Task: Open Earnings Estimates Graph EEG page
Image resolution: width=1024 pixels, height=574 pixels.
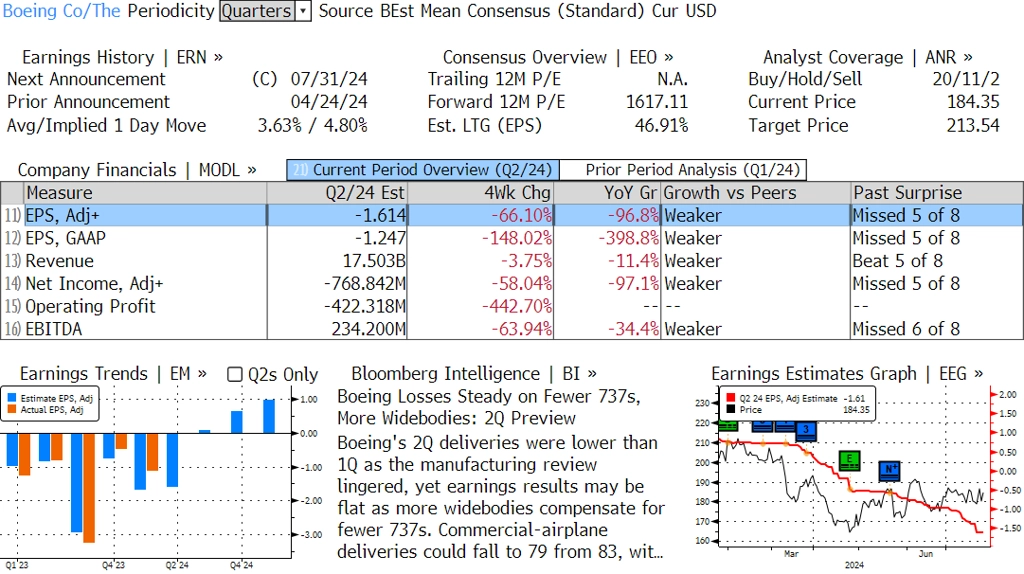Action: (847, 374)
